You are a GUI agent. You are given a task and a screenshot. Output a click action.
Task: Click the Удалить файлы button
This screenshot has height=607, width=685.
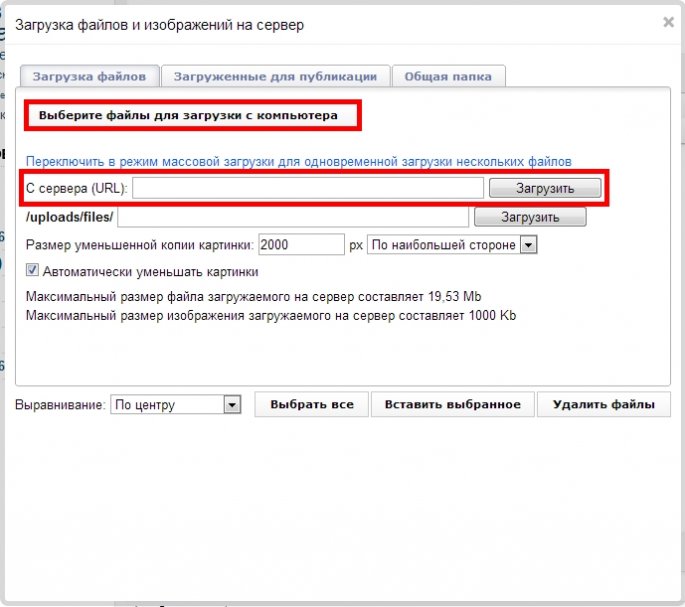pos(604,404)
